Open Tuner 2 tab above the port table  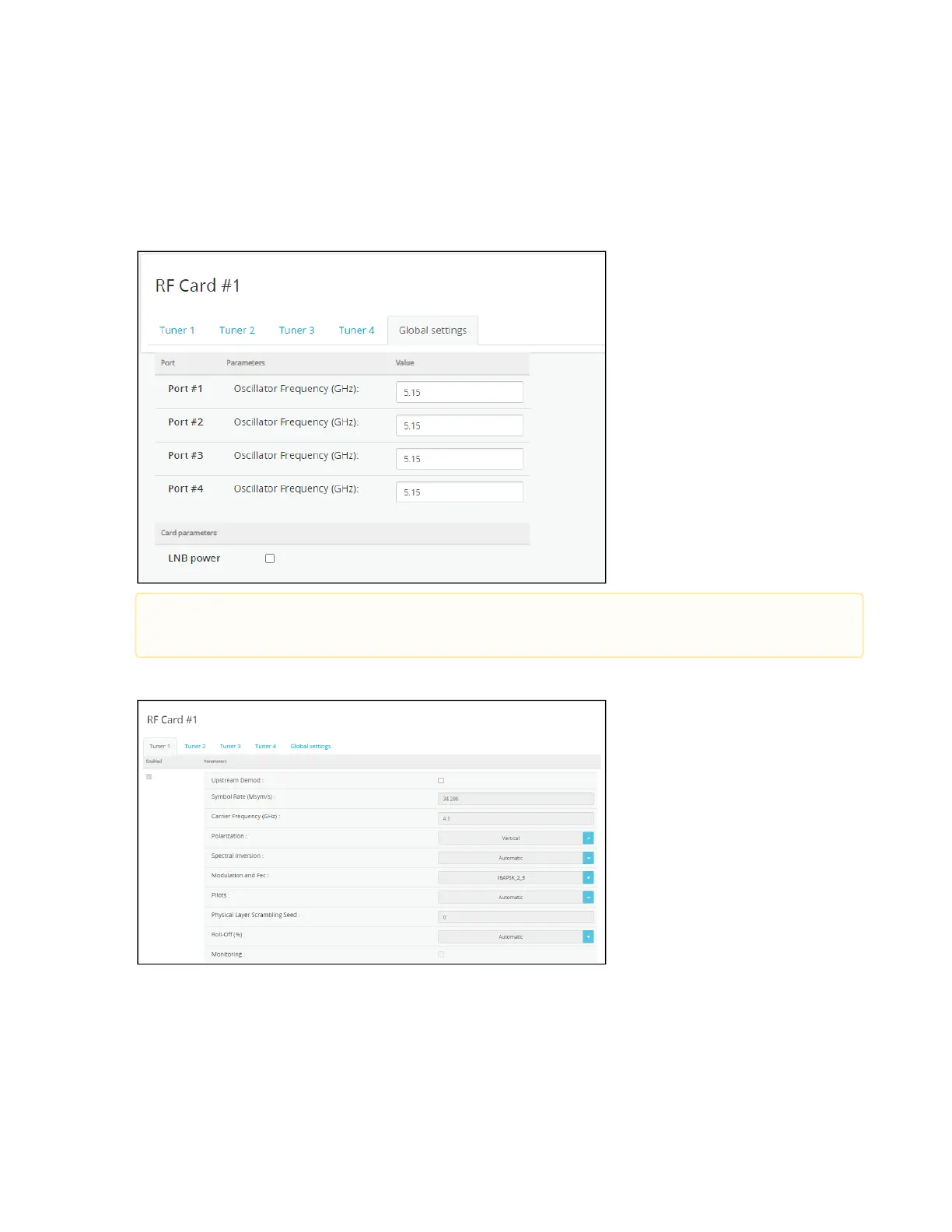point(236,331)
